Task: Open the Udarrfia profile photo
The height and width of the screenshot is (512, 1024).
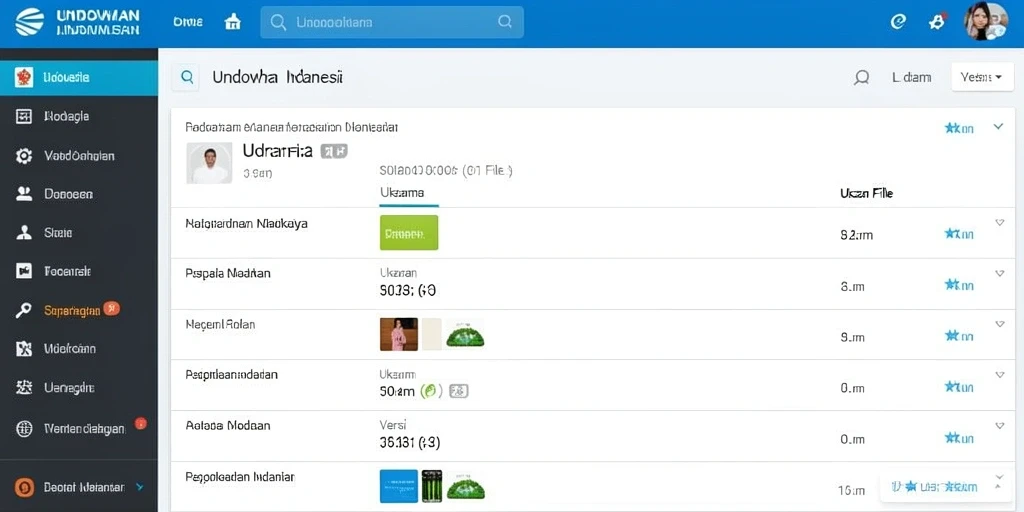Action: pos(209,163)
